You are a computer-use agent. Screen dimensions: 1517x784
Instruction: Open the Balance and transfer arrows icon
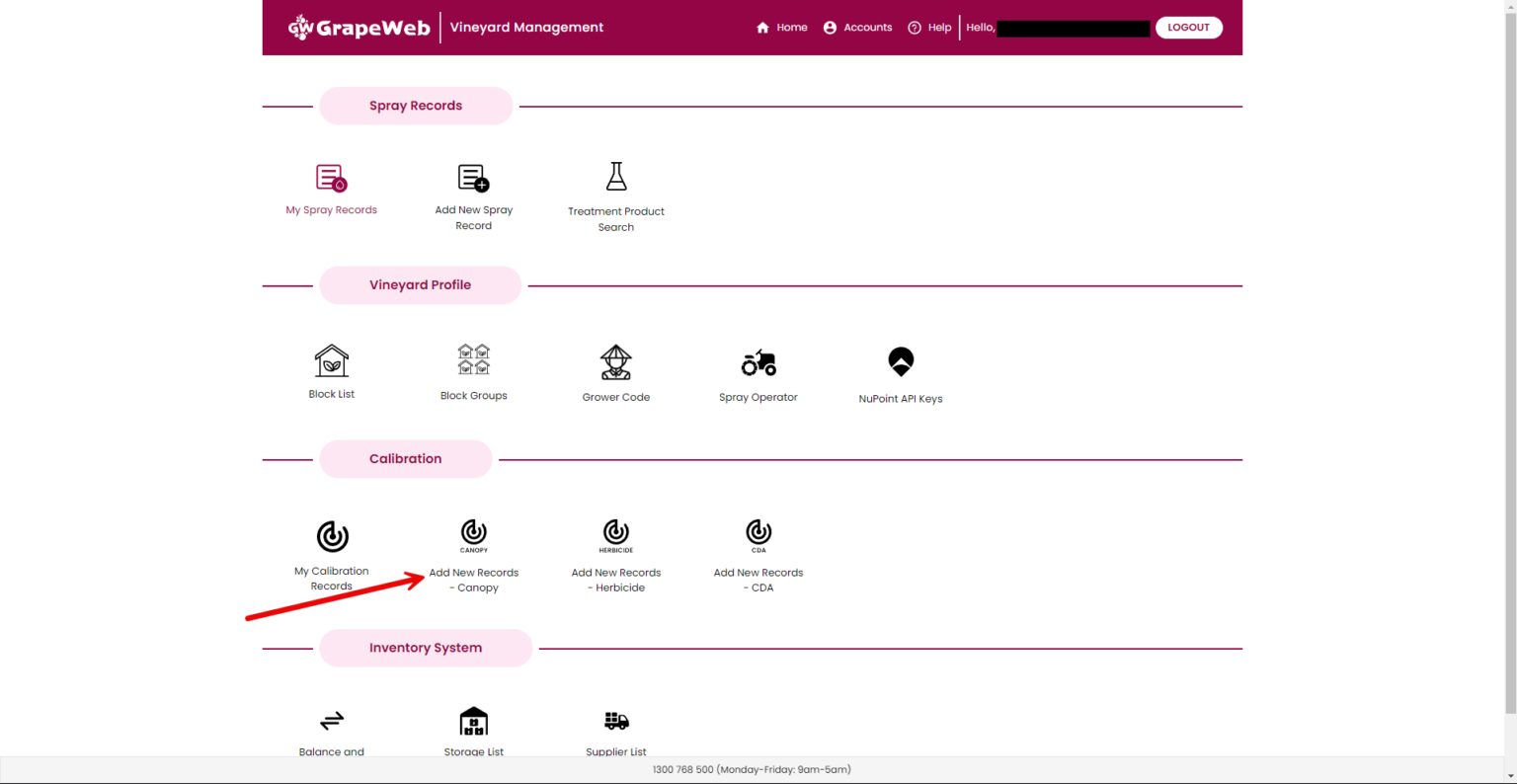tap(332, 720)
